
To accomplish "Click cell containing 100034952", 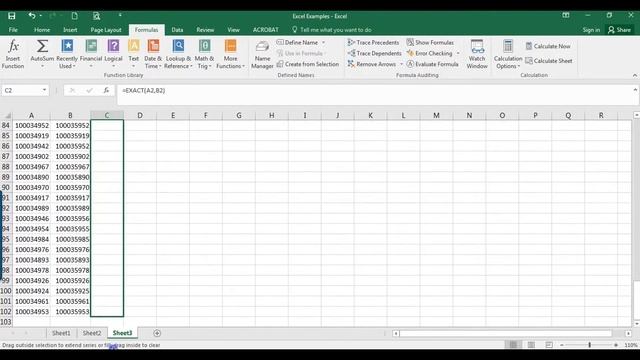I will tap(32, 125).
